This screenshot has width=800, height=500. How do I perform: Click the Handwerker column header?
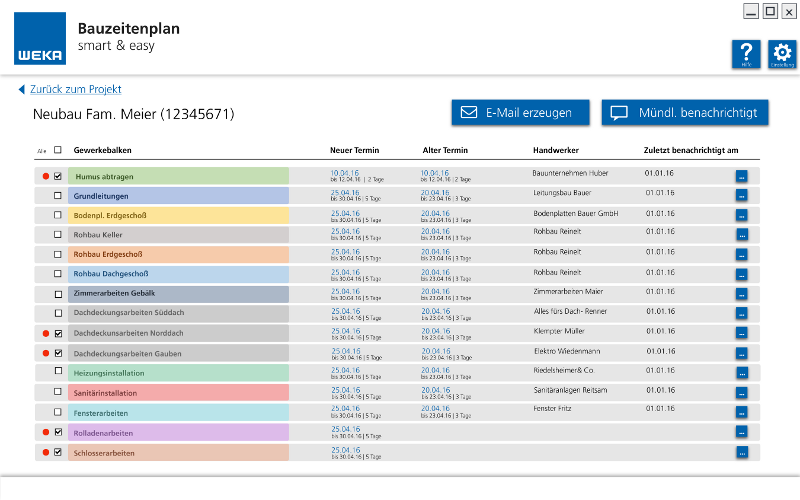[x=555, y=150]
